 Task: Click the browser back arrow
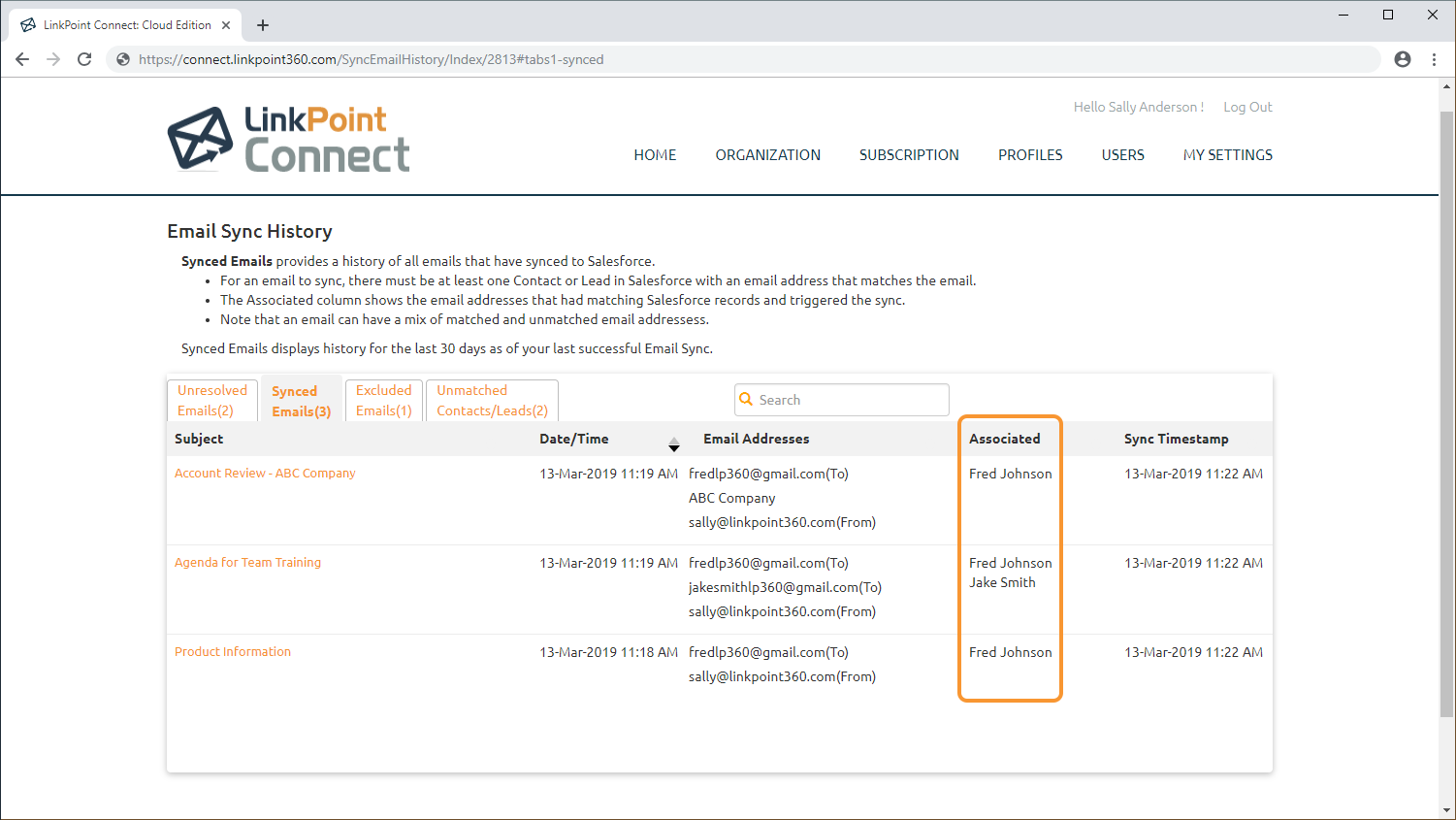22,59
